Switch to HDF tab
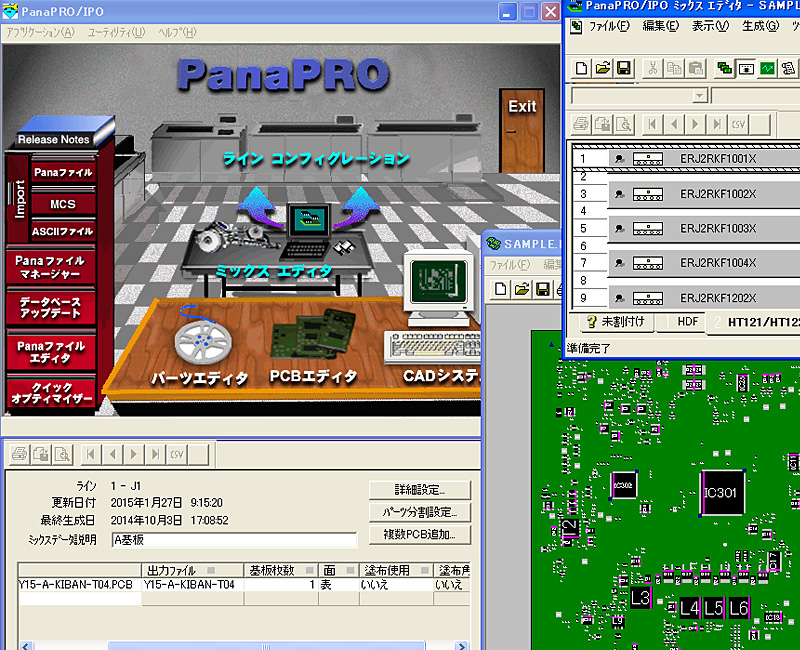 coord(681,322)
